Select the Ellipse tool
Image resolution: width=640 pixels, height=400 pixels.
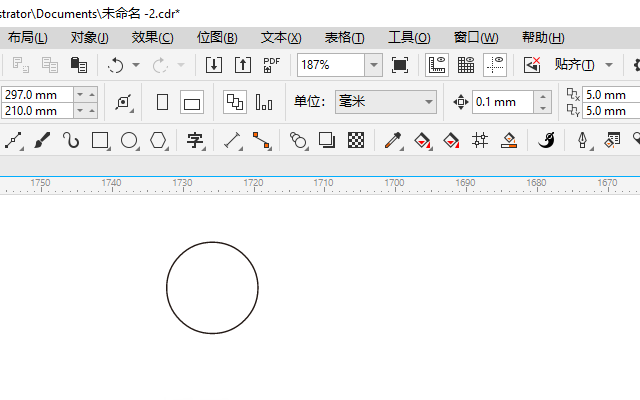coord(129,140)
